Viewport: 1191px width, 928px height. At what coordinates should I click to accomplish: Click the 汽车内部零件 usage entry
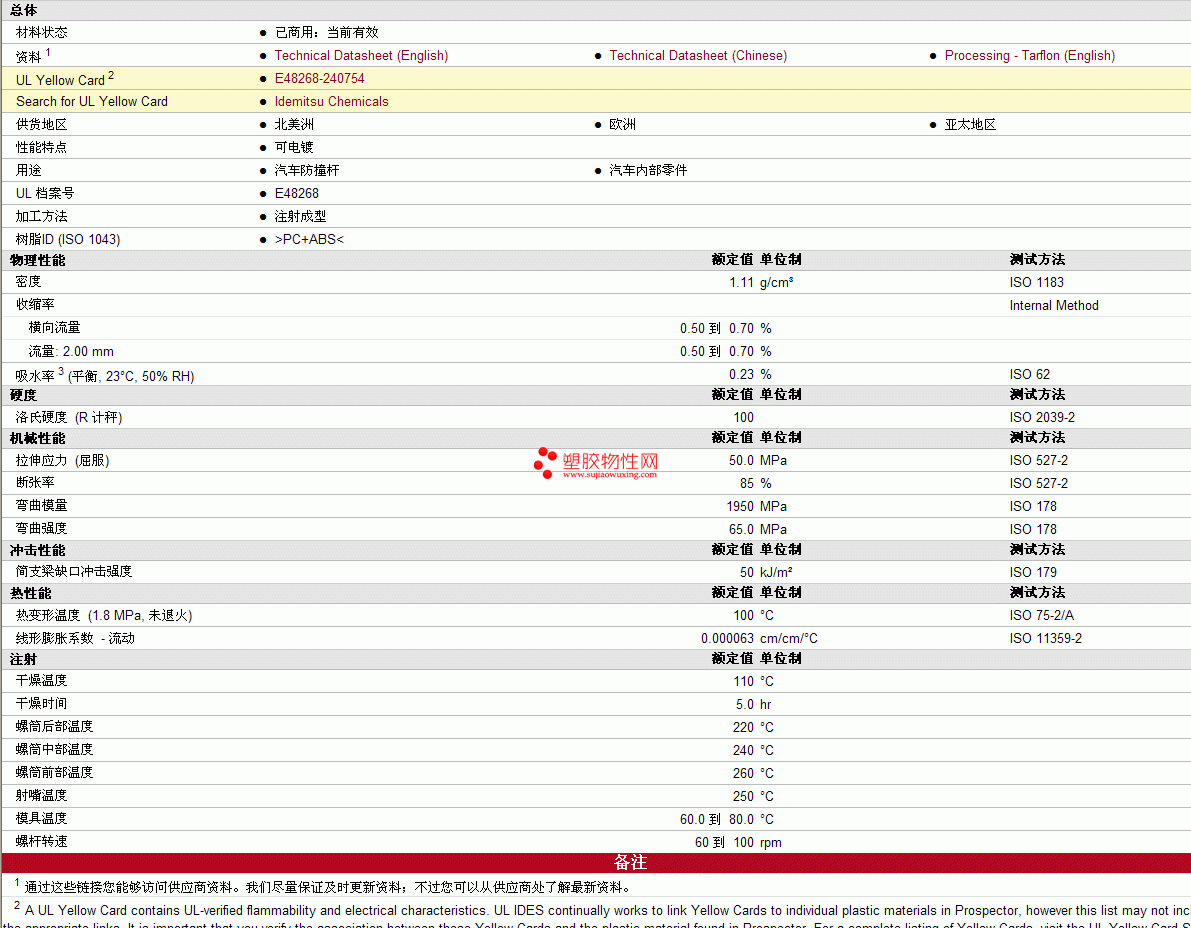(648, 170)
